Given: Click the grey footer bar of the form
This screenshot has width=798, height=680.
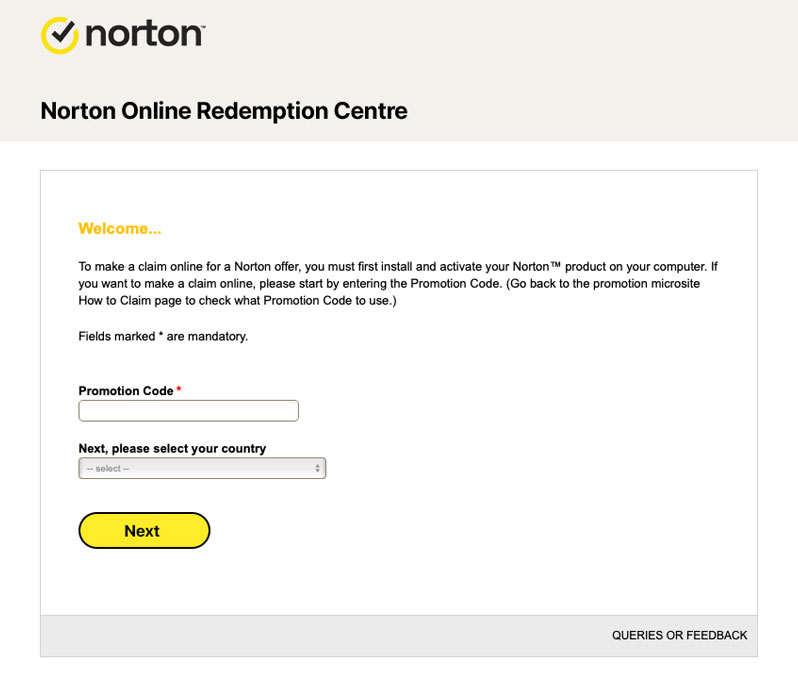Looking at the screenshot, I should pyautogui.click(x=300, y=636).
